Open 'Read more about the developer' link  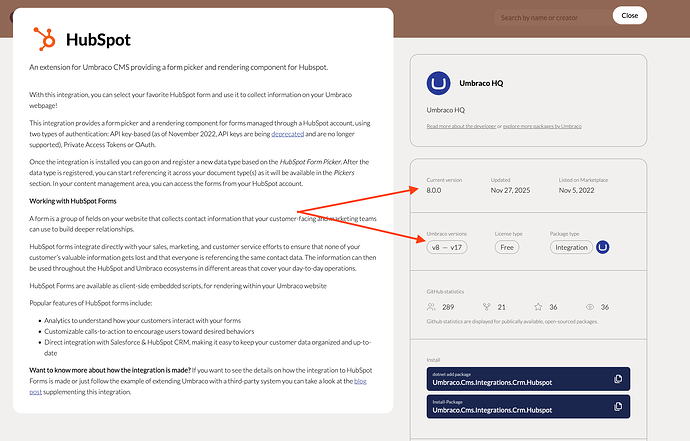461,126
